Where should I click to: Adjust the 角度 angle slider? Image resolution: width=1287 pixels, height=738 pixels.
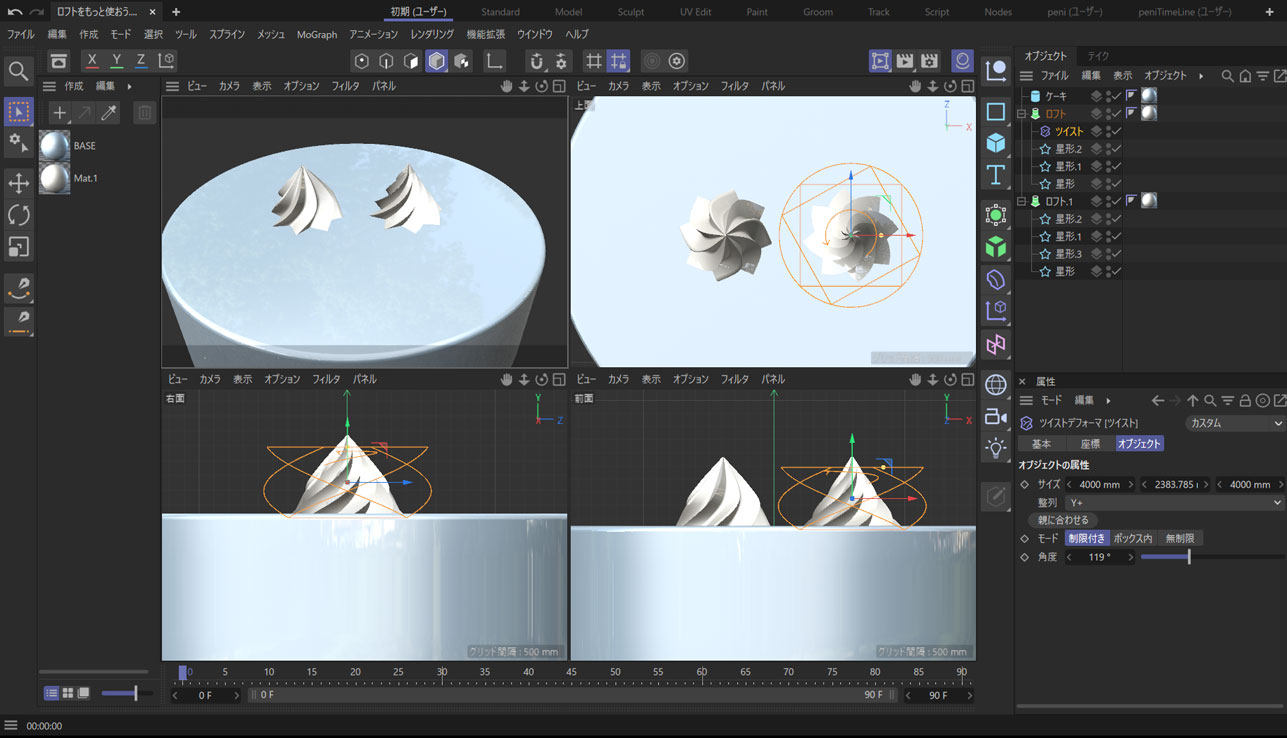pos(1188,557)
